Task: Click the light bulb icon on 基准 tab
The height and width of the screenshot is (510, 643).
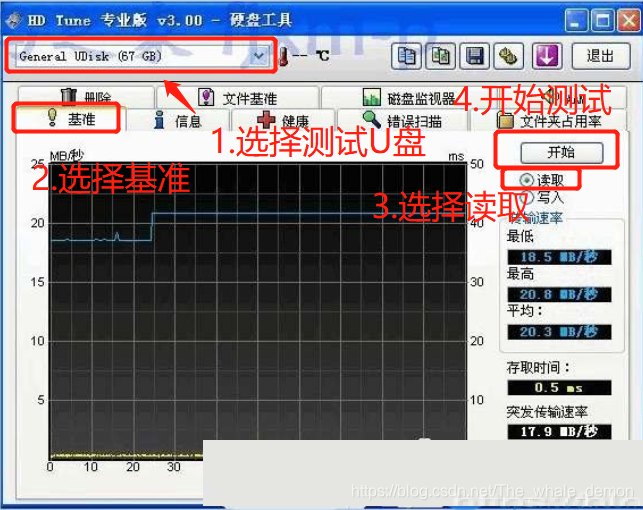Action: [52, 117]
